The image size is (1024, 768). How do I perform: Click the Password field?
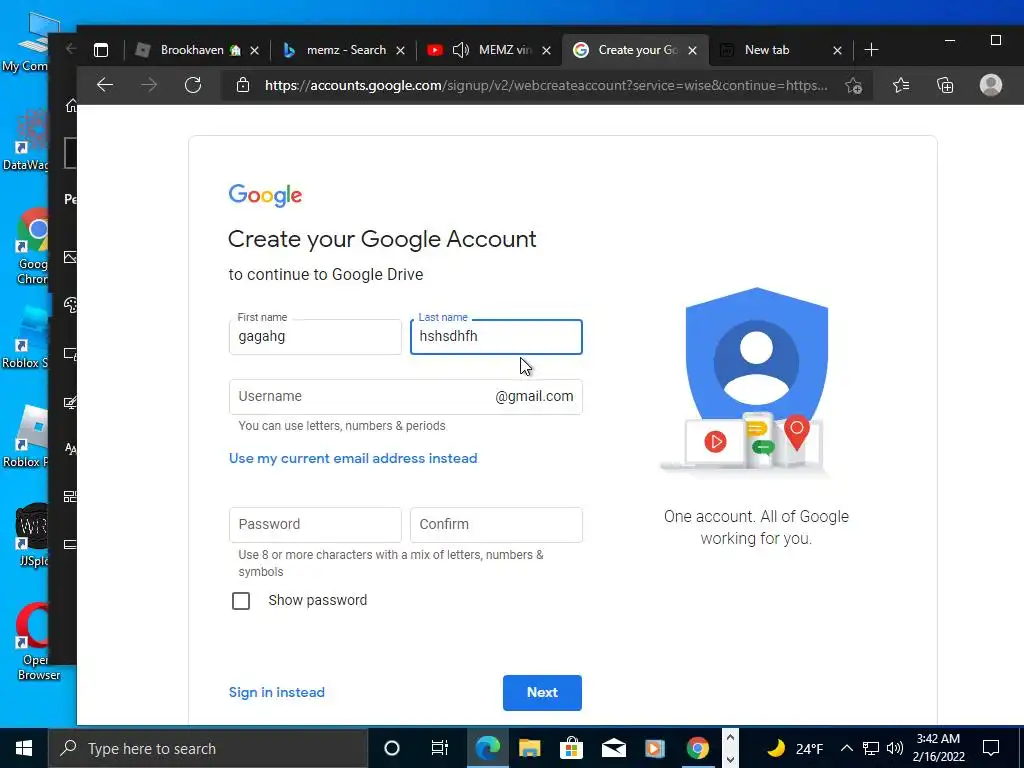315,524
